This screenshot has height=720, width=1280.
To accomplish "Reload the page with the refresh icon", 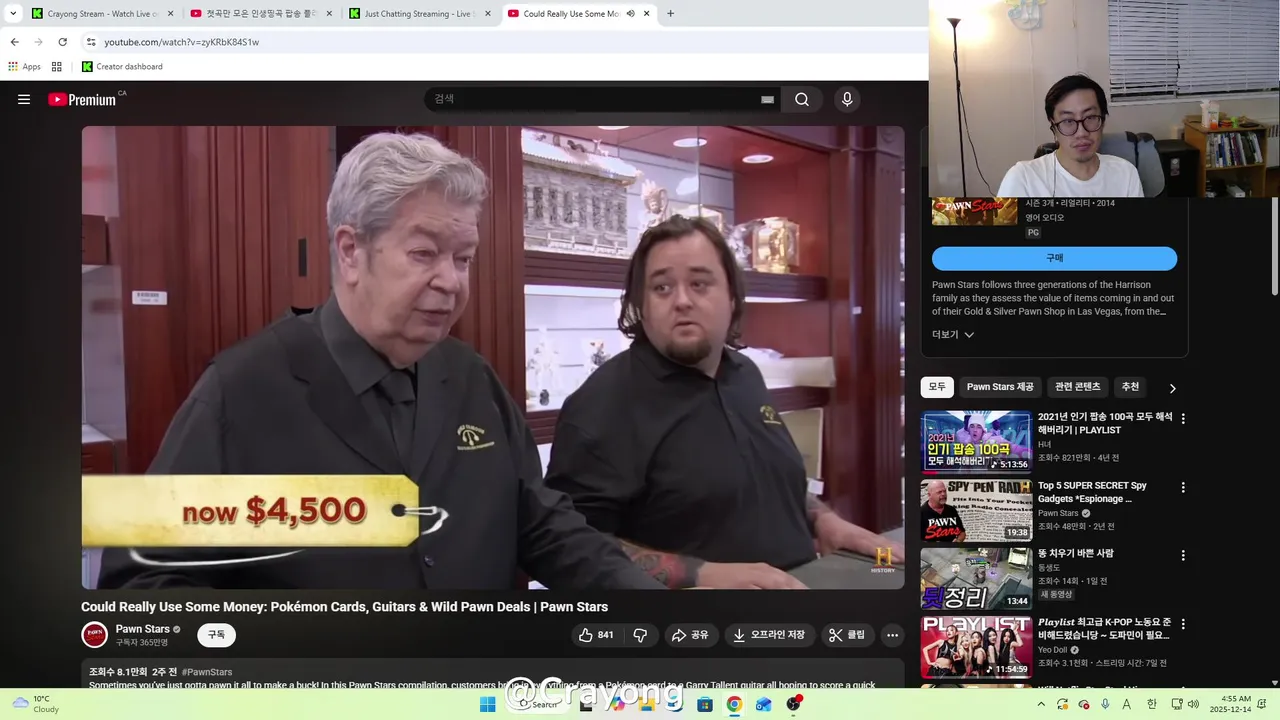I will [62, 42].
